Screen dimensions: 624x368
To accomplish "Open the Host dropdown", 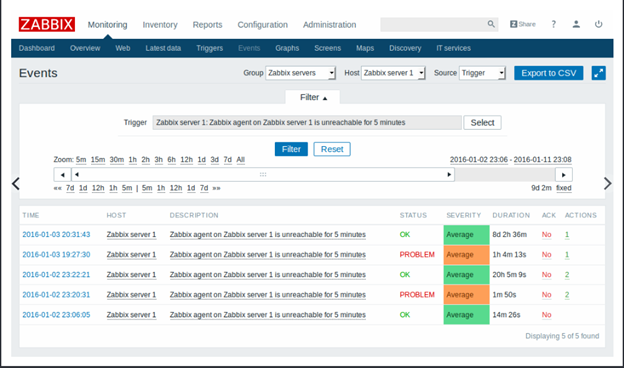I will click(x=393, y=73).
